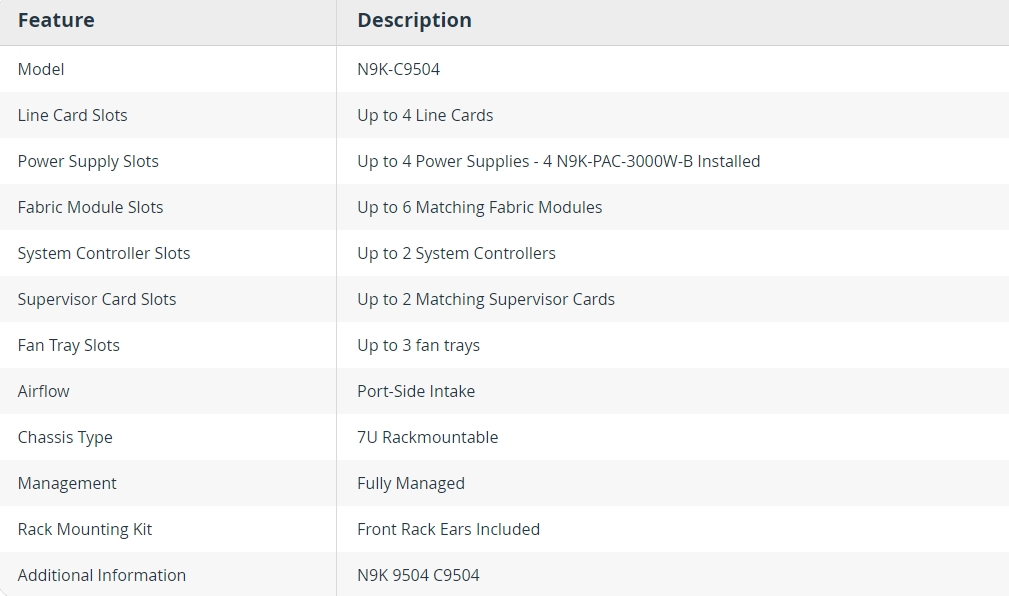Click the 'N9K 9504 C9504' additional information
Viewport: 1009px width, 596px height.
tap(418, 575)
